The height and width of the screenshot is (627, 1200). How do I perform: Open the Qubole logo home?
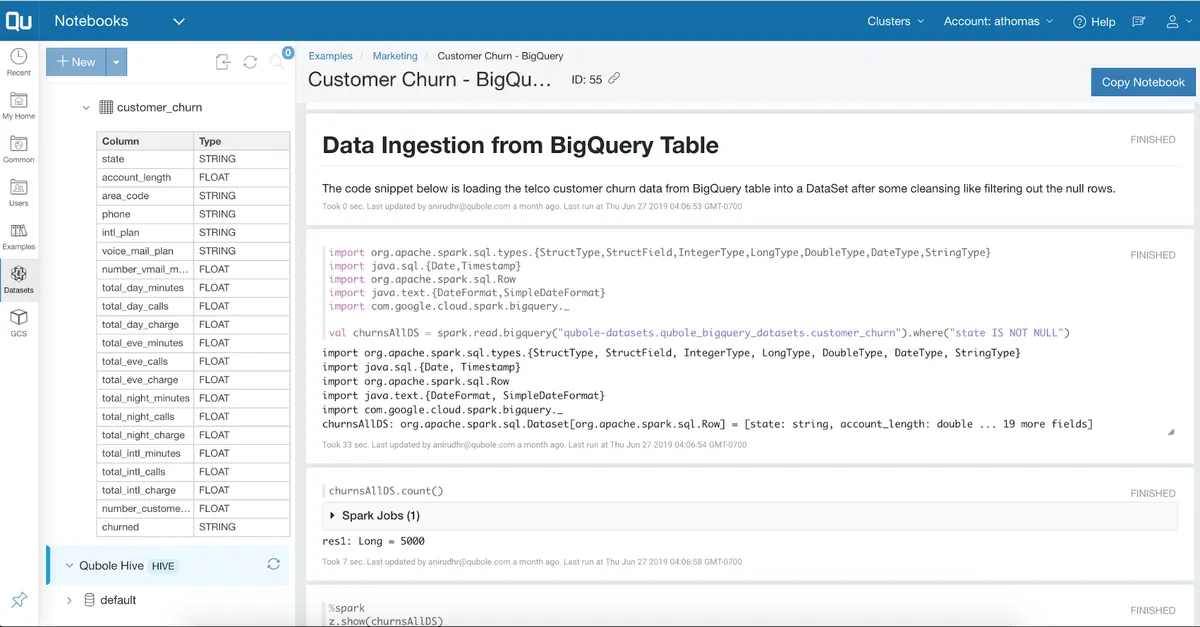tap(19, 20)
